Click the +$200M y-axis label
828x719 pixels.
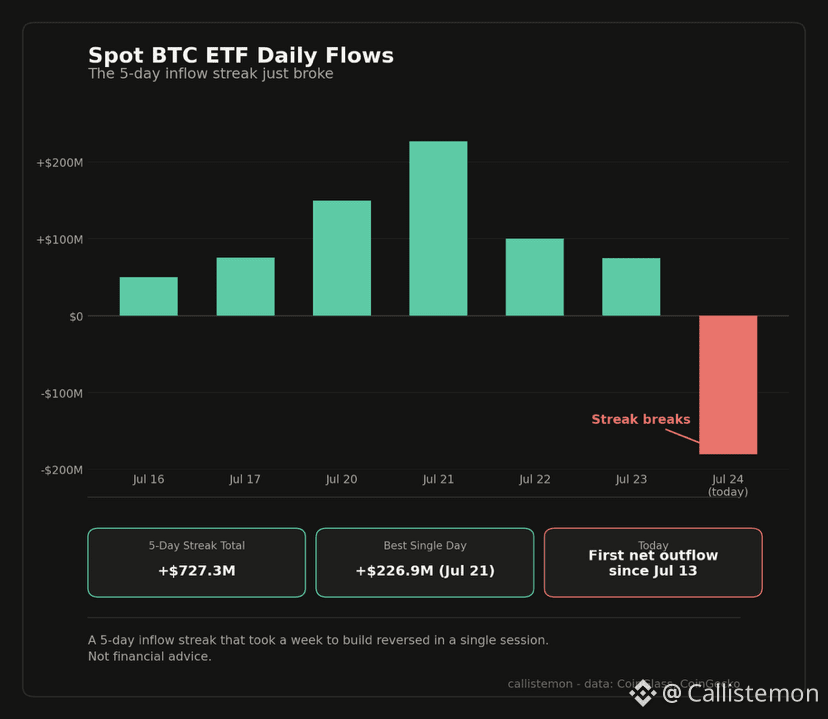tap(60, 163)
